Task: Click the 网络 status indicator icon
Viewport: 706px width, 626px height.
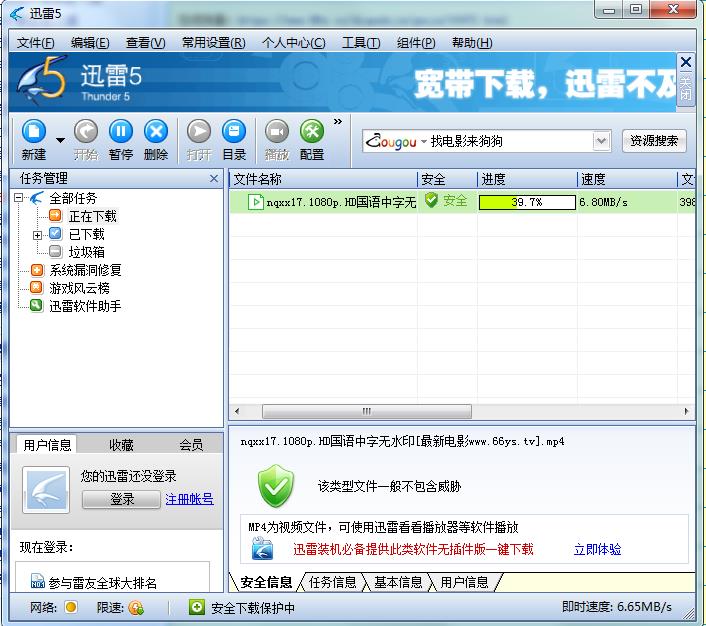Action: pos(70,608)
